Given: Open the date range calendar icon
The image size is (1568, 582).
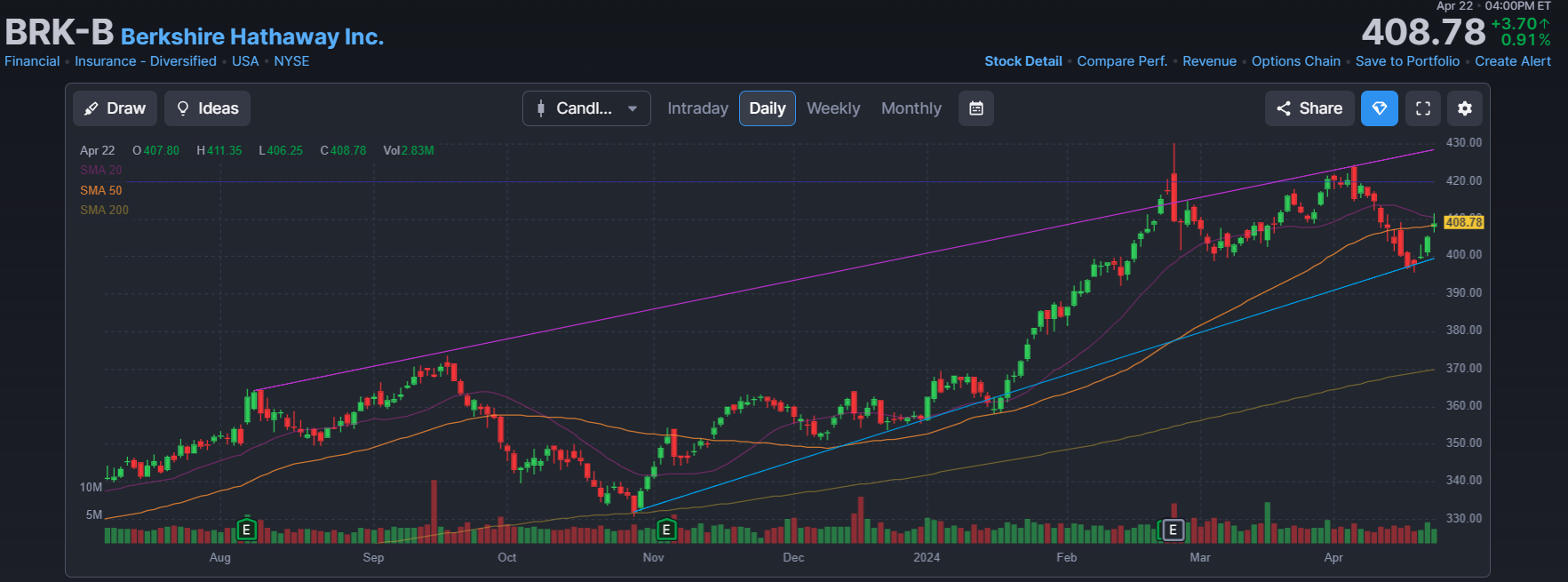Looking at the screenshot, I should [x=976, y=108].
